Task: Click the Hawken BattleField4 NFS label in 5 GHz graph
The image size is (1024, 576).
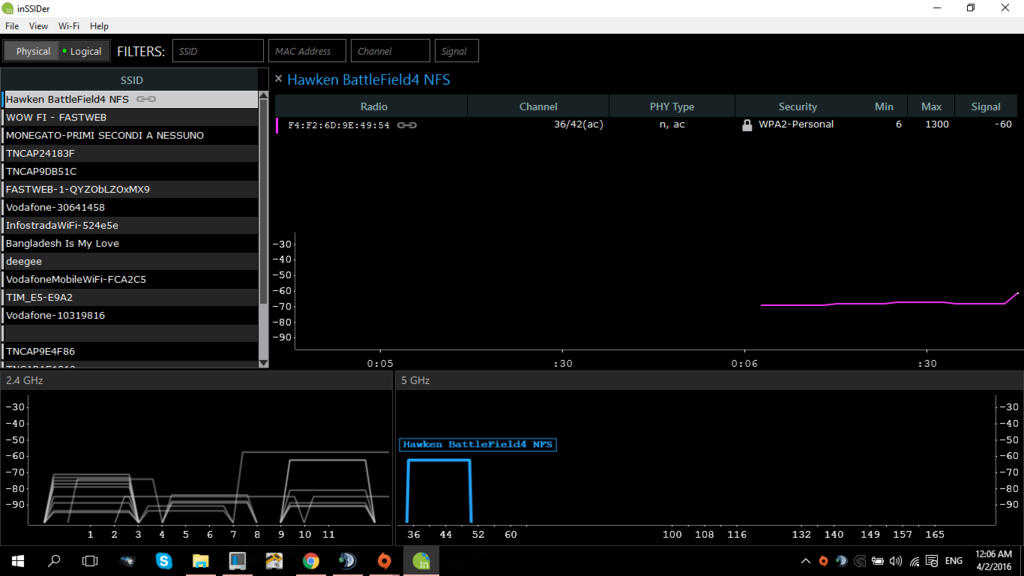Action: (x=477, y=444)
